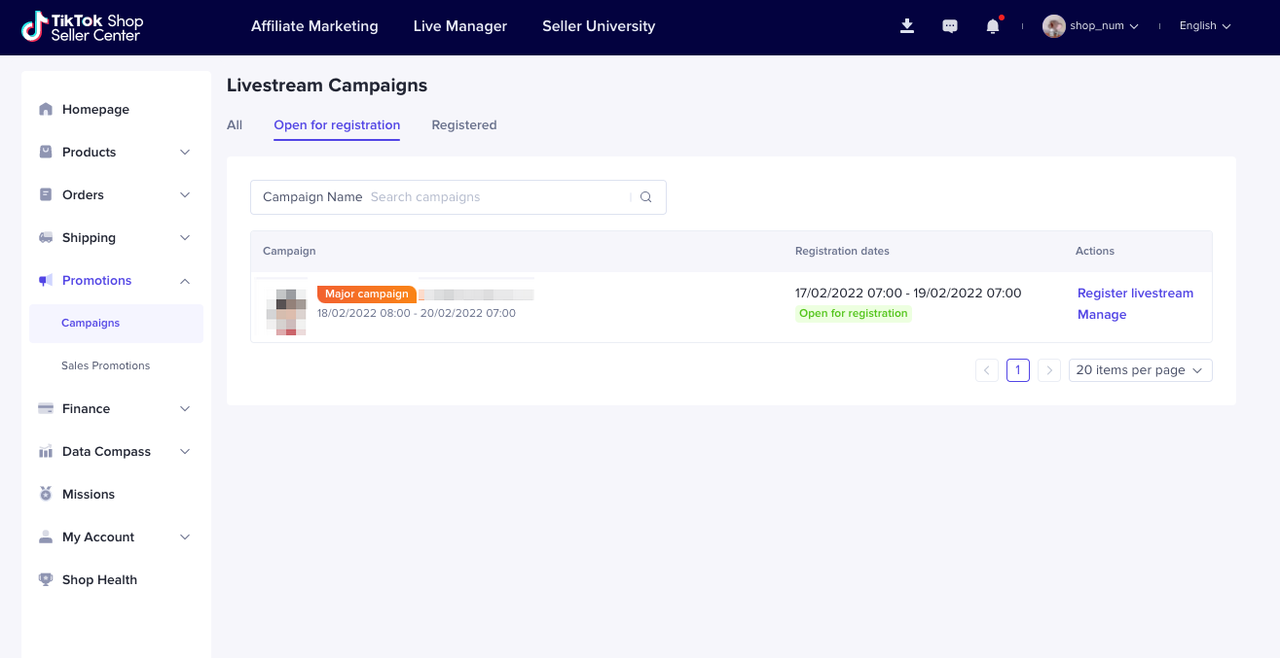Click the download icon in top bar
The width and height of the screenshot is (1280, 658).
coord(907,26)
